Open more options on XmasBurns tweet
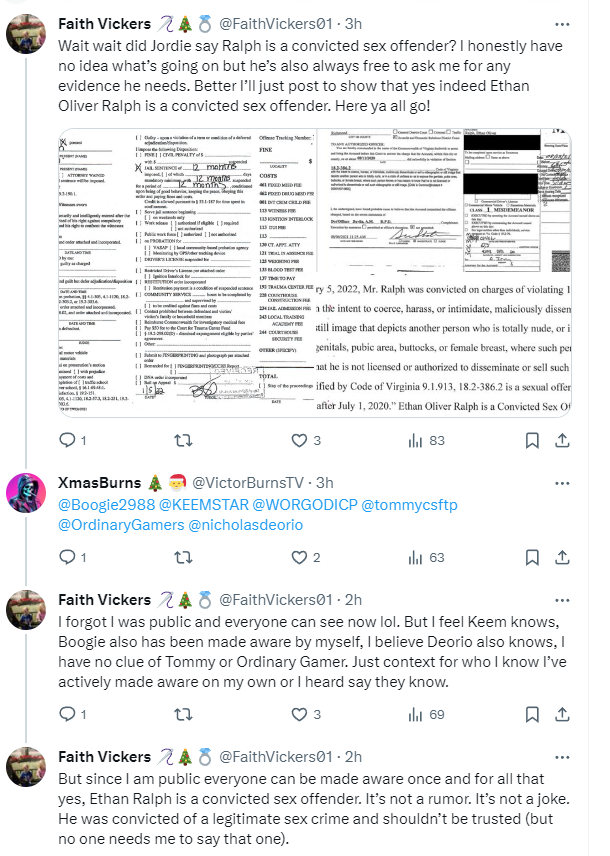This screenshot has width=610, height=856. click(x=562, y=483)
